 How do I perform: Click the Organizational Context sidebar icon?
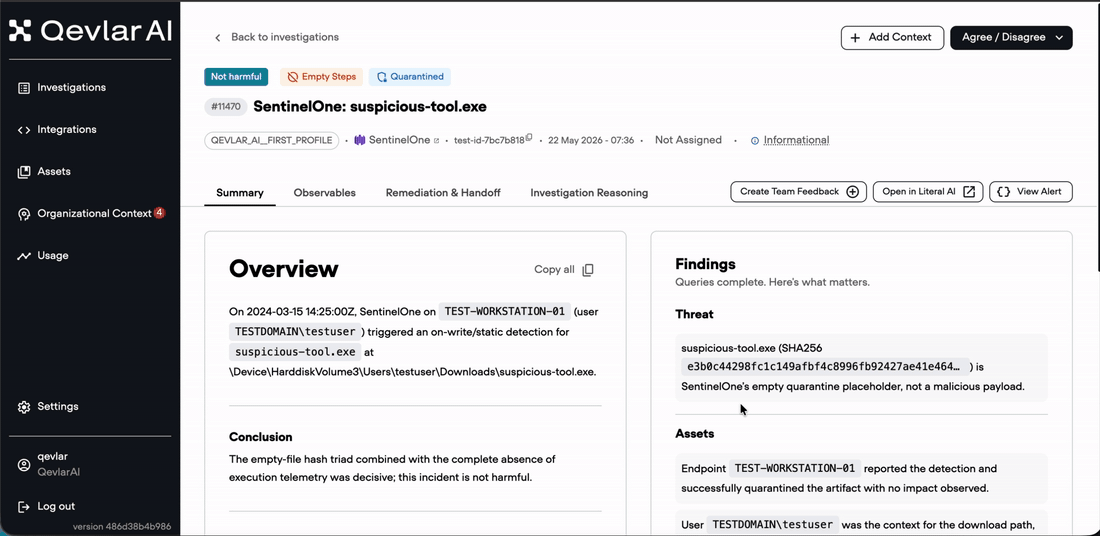point(24,214)
